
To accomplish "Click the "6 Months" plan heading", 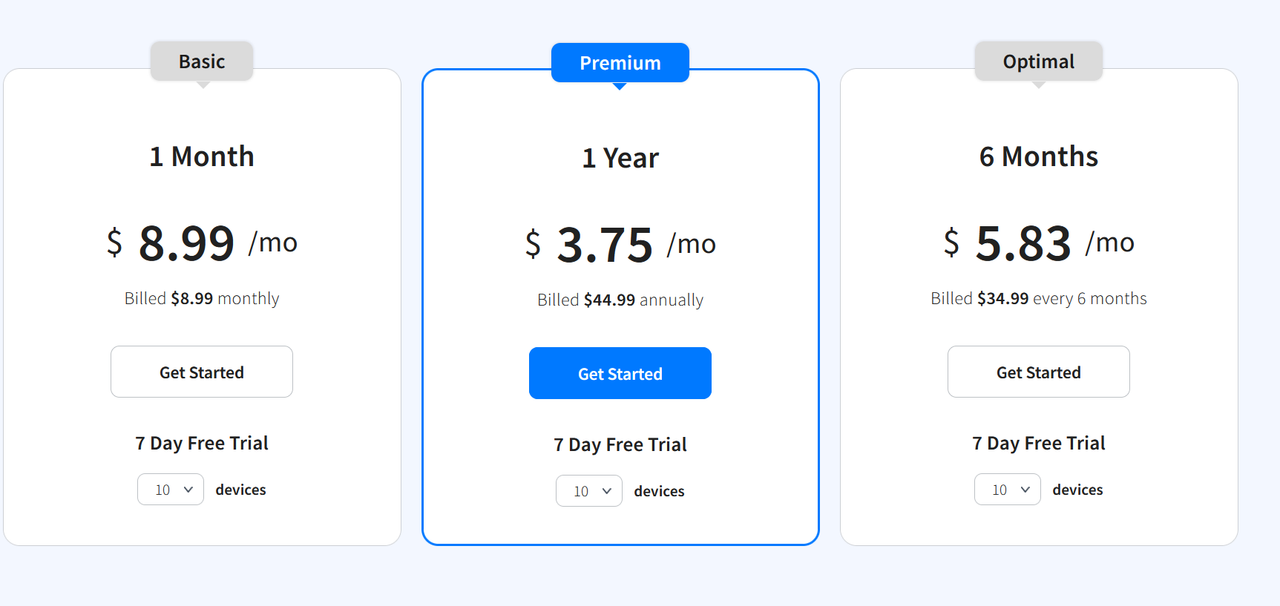I will point(1038,156).
